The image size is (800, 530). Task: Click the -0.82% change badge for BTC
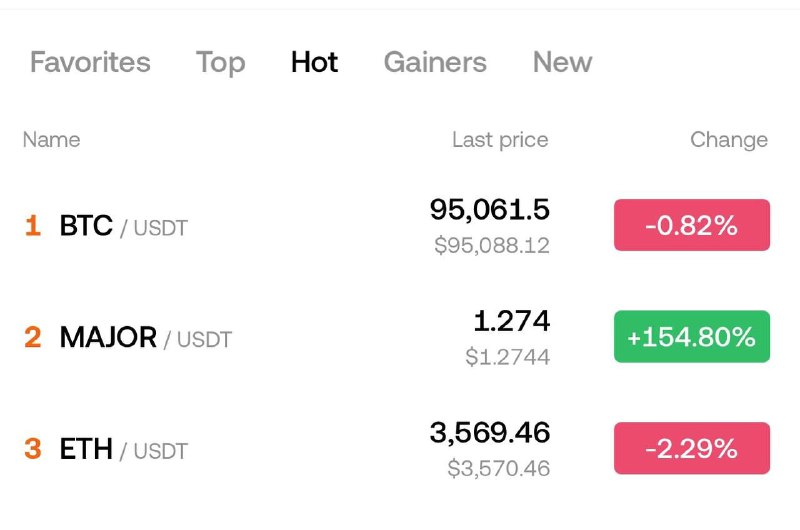tap(692, 225)
